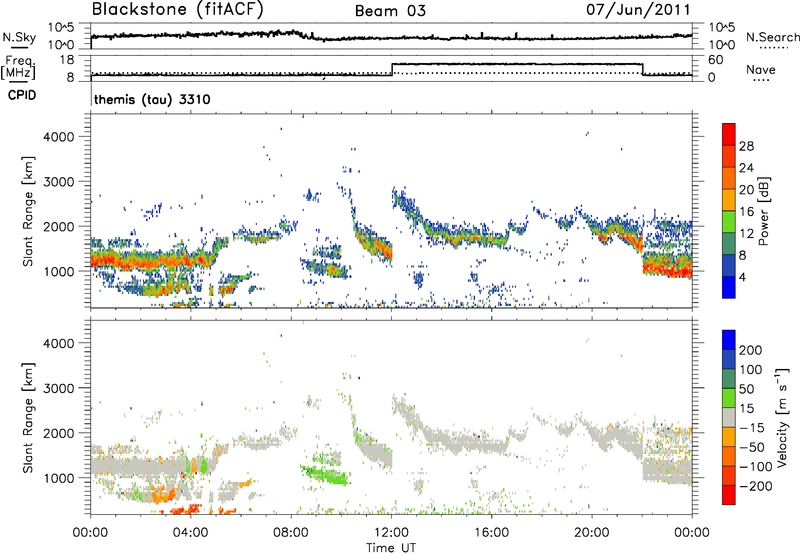This screenshot has width=800, height=554.
Task: Click the 'Blackstone (fitACF)' title text
Action: 177,10
